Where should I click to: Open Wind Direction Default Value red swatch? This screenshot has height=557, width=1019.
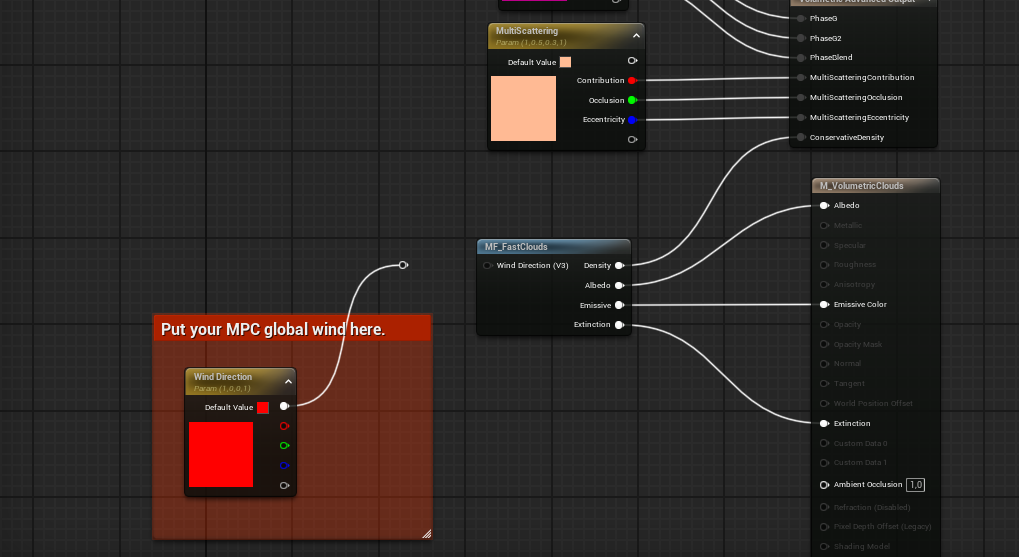(263, 408)
